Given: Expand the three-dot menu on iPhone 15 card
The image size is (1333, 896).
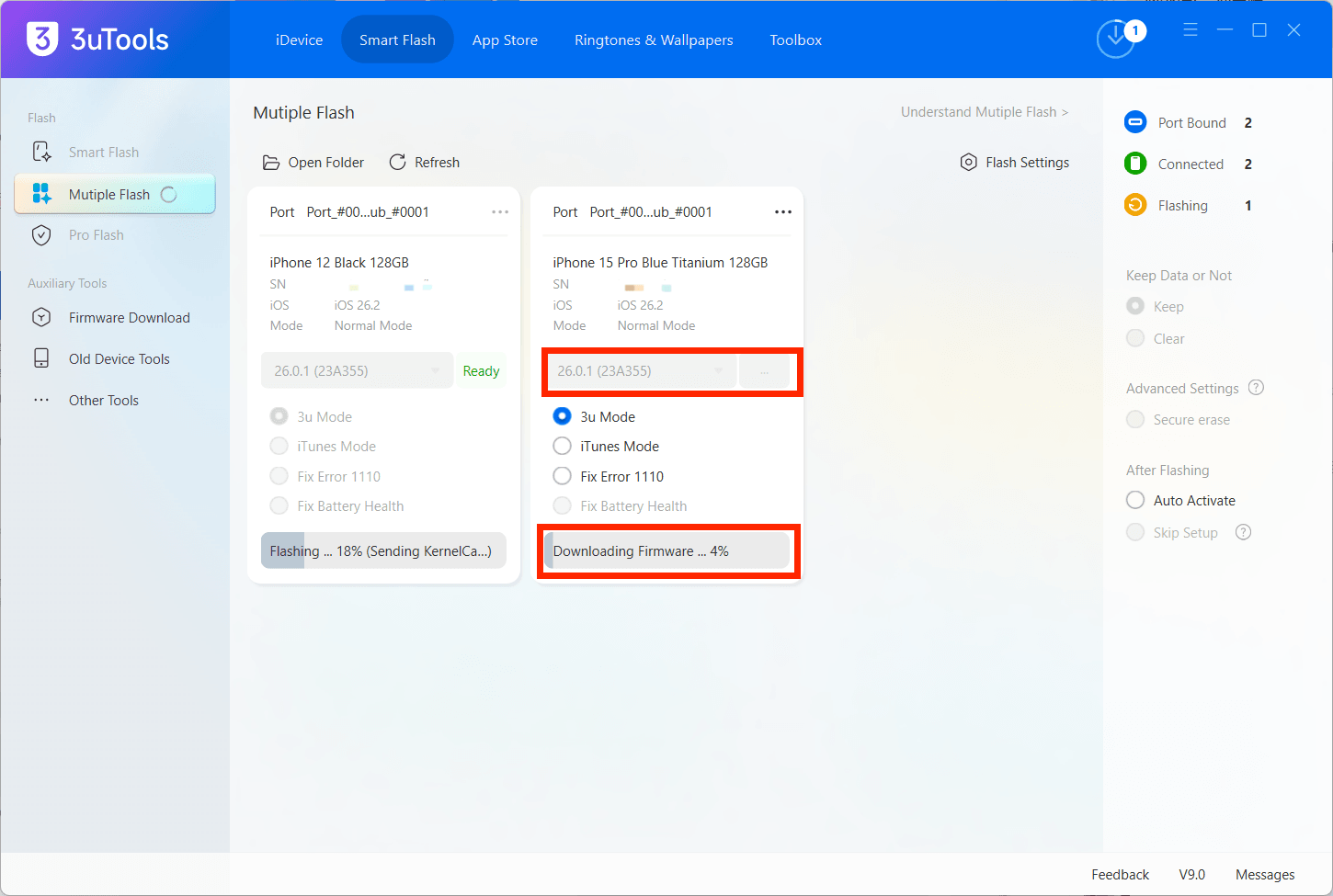Looking at the screenshot, I should (x=783, y=211).
